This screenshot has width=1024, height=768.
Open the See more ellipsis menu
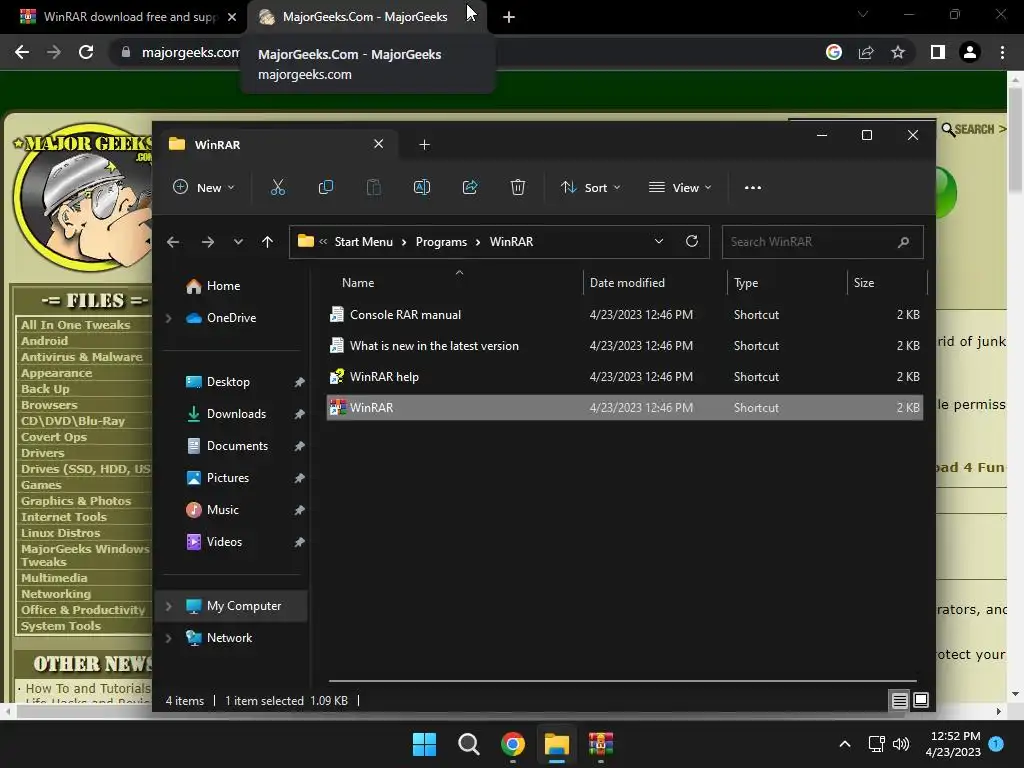(x=752, y=187)
